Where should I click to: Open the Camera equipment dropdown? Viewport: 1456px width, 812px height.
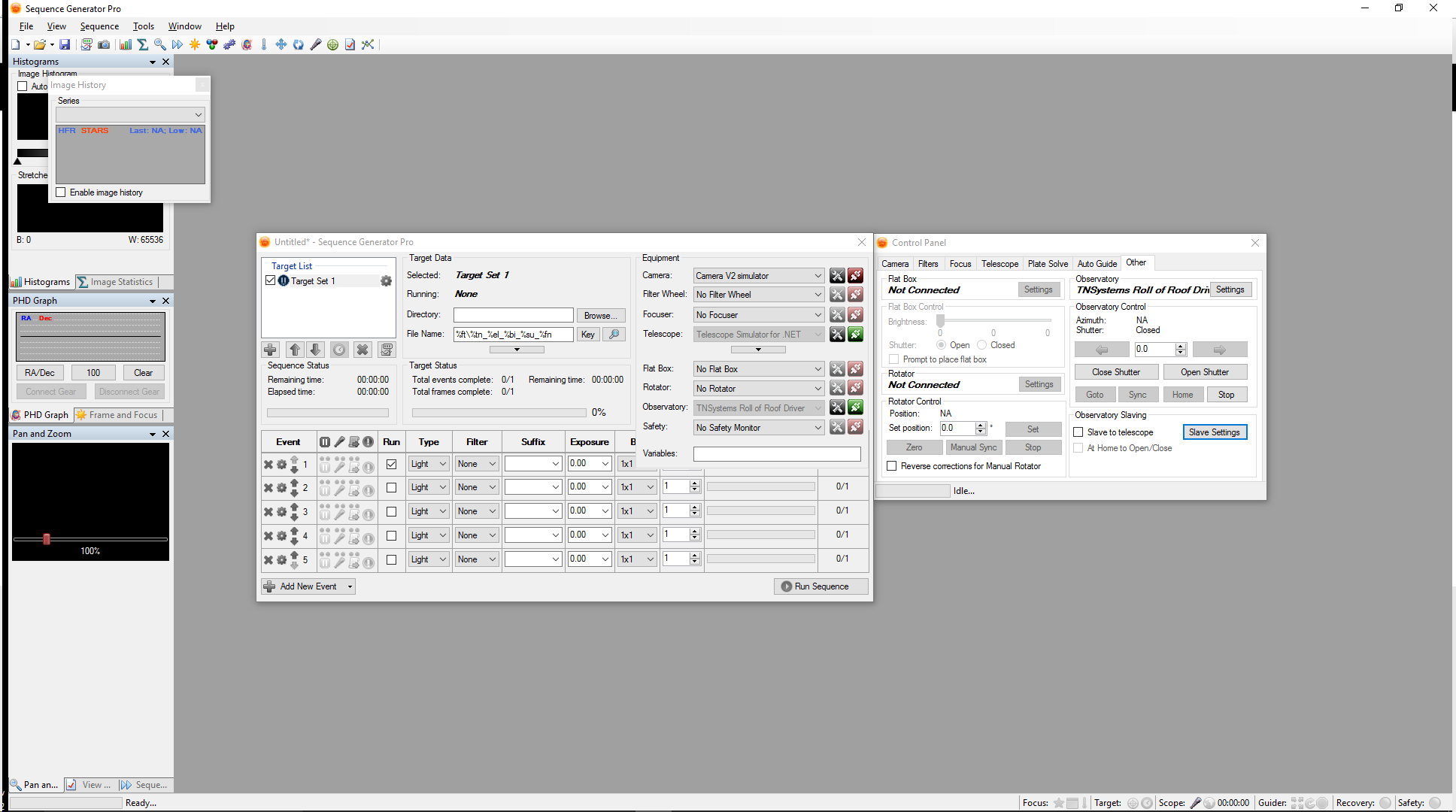[758, 276]
